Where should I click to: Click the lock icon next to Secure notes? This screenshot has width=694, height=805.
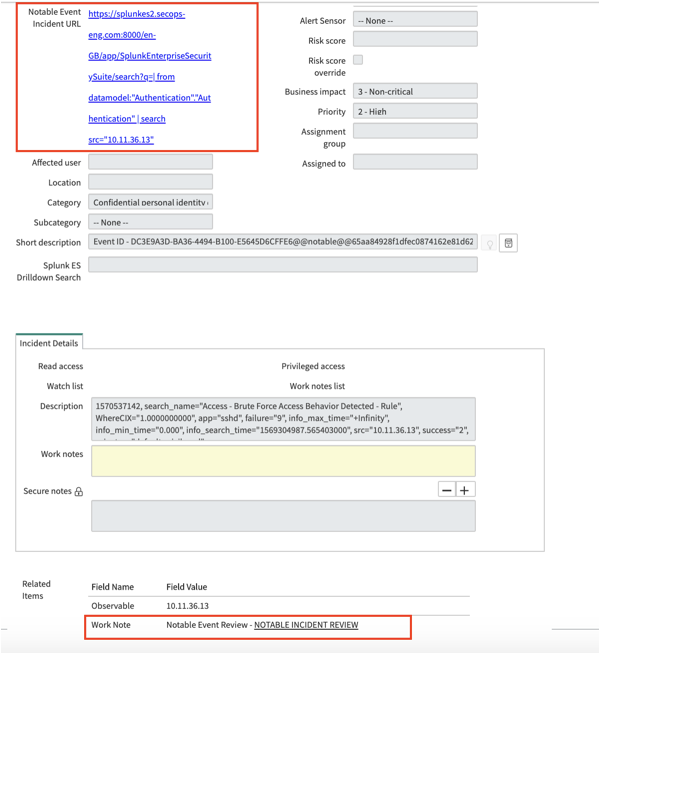coord(79,492)
